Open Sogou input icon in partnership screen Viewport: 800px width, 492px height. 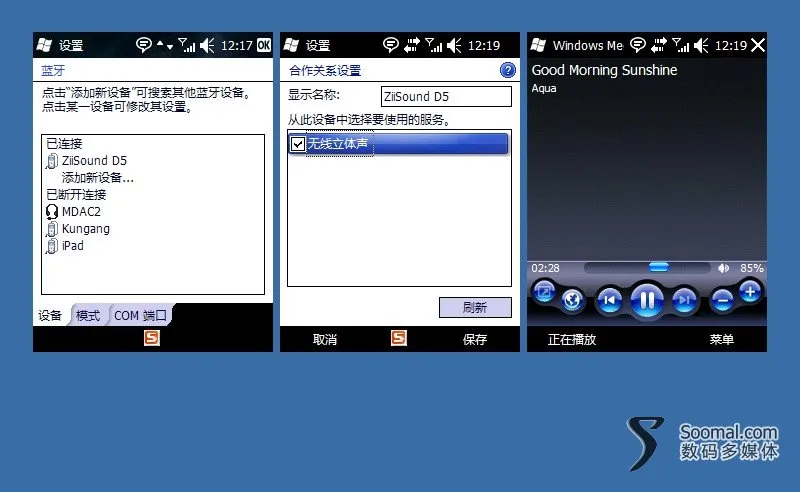(x=399, y=338)
